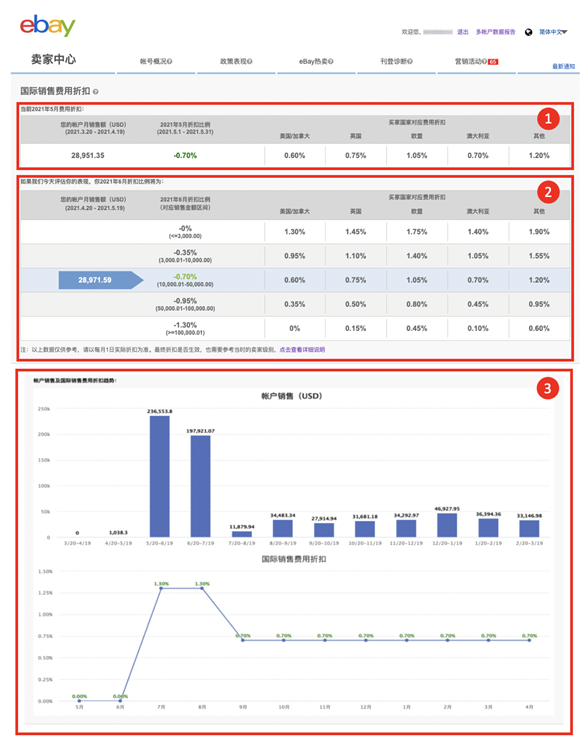This screenshot has width=585, height=744.
Task: Click info icon next to eBay热卖 tab
Action: pos(331,62)
